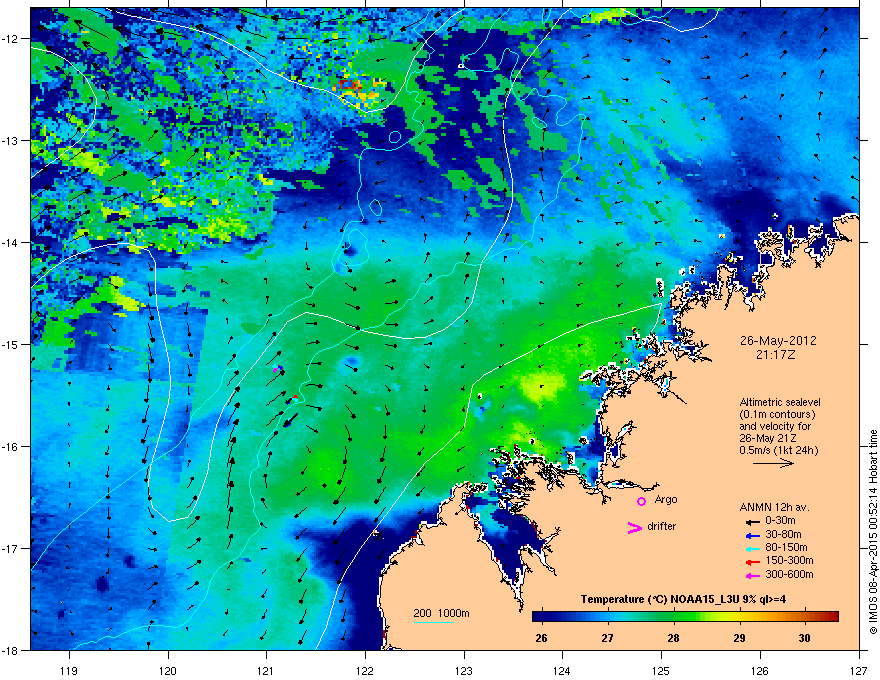This screenshot has height=680, width=880.
Task: Click the temperature colorbar at 26 degrees
Action: pos(541,617)
